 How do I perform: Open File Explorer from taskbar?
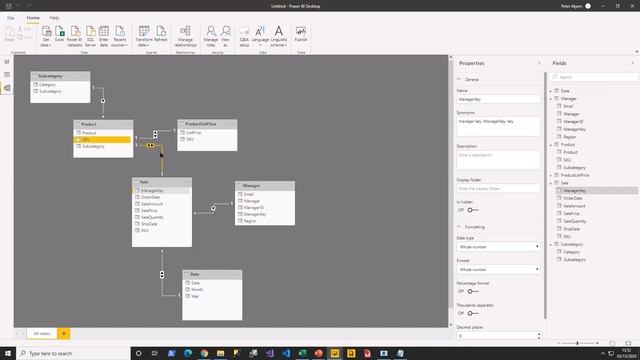tap(220, 353)
